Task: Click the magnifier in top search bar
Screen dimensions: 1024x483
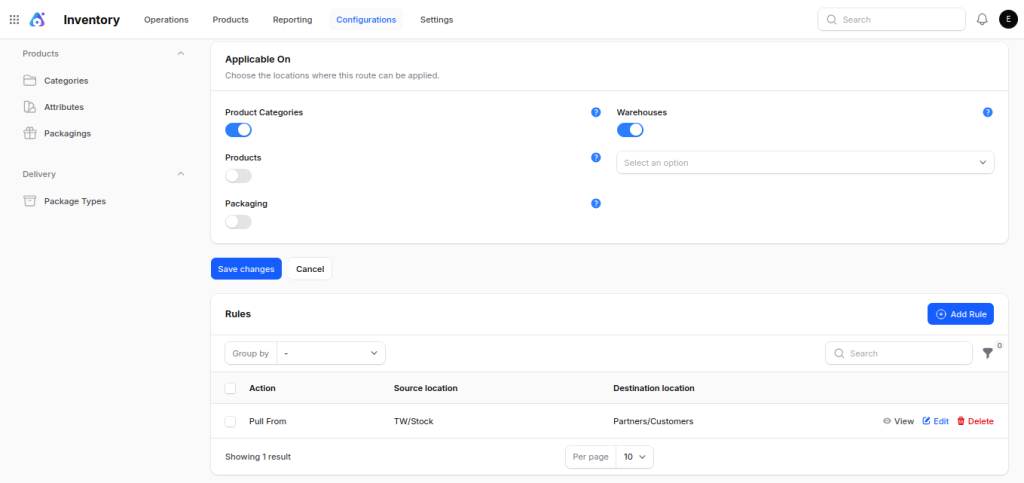Action: coord(831,20)
